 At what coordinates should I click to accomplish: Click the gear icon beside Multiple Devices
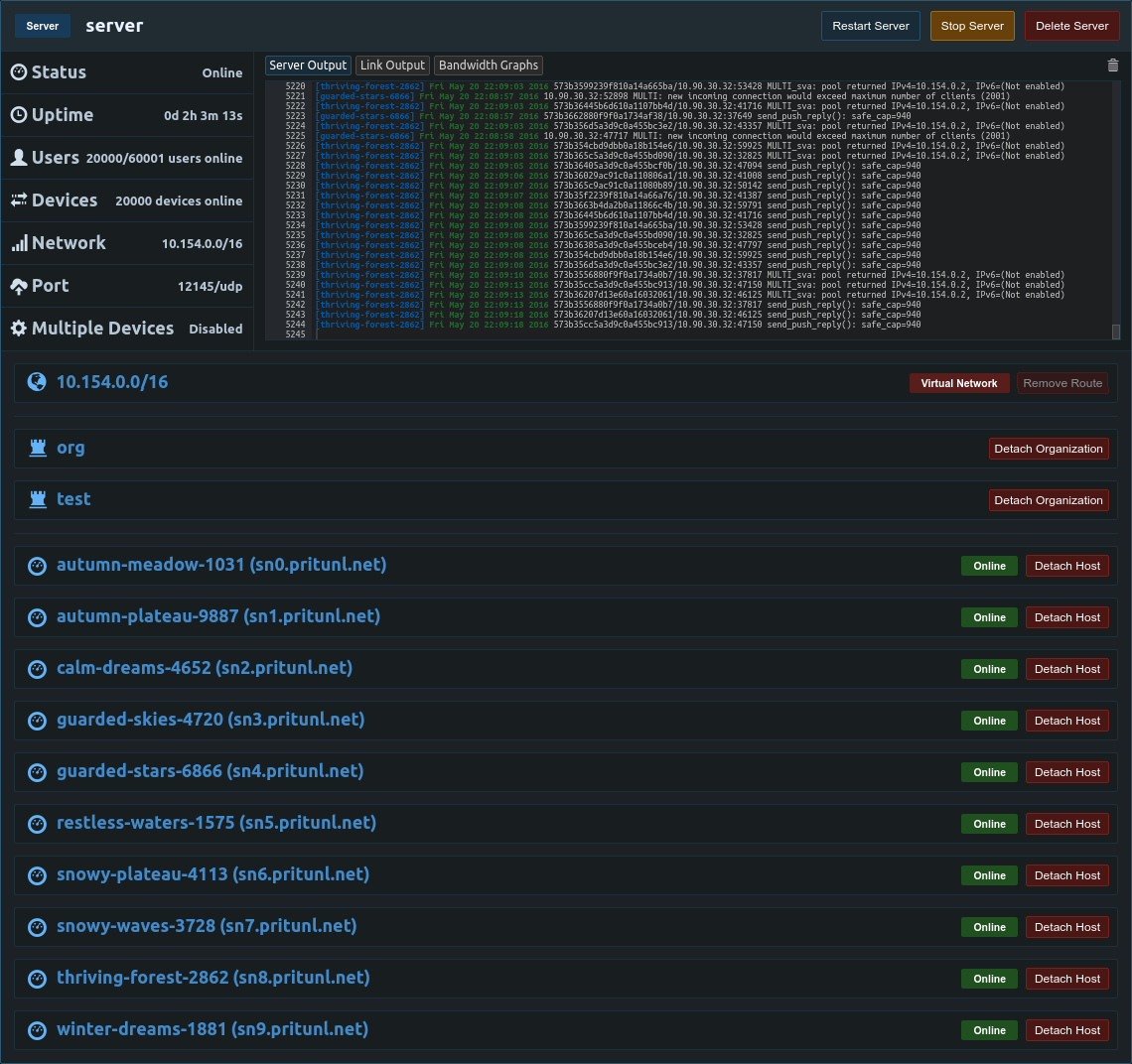tap(19, 329)
